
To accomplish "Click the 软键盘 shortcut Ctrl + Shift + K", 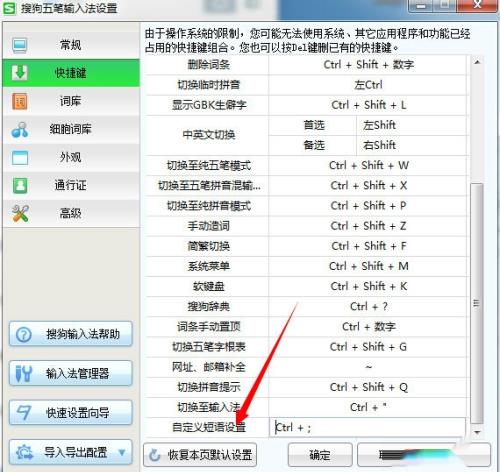I will (368, 287).
